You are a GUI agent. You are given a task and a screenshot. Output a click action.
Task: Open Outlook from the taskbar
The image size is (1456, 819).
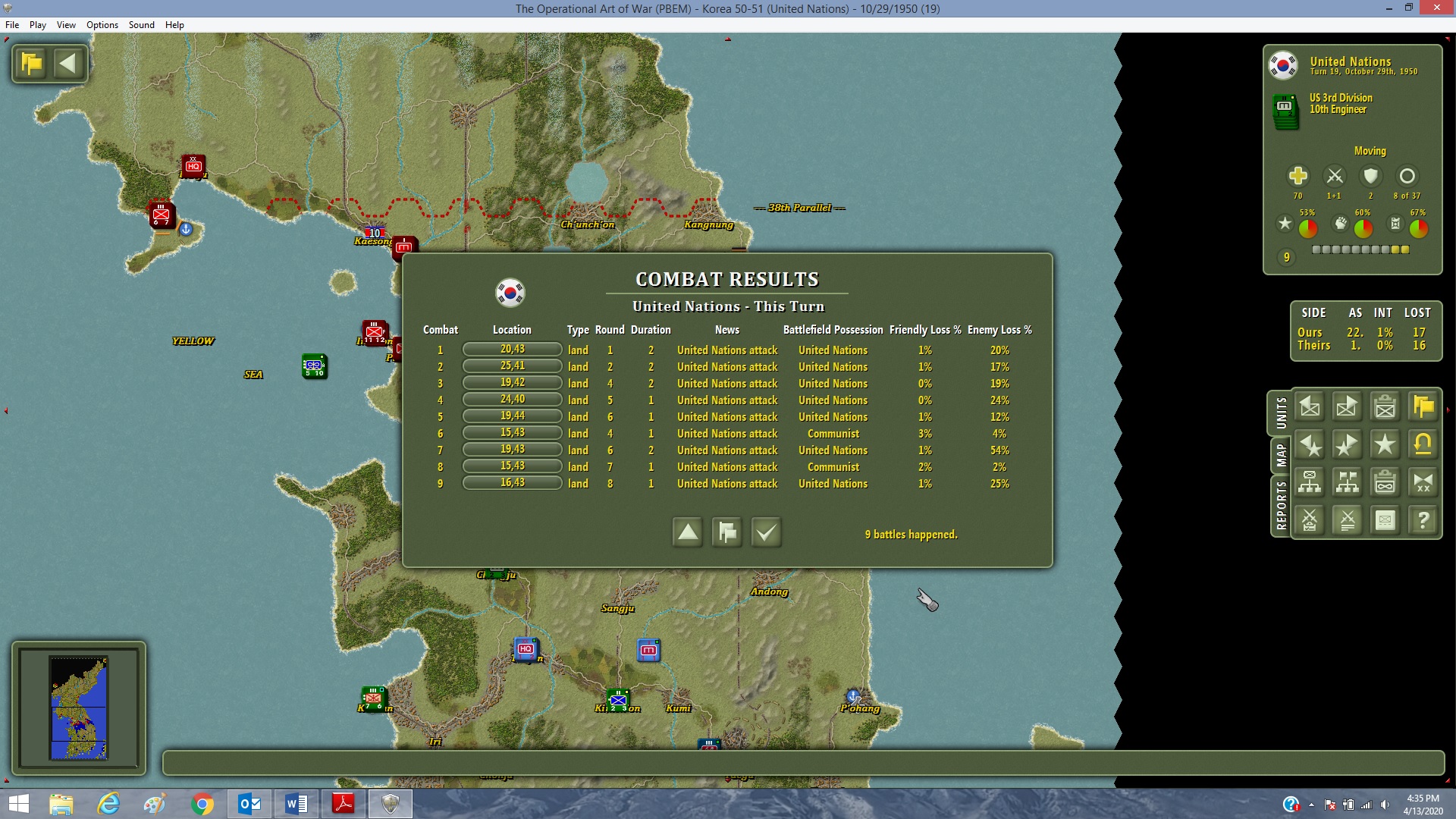pyautogui.click(x=249, y=804)
